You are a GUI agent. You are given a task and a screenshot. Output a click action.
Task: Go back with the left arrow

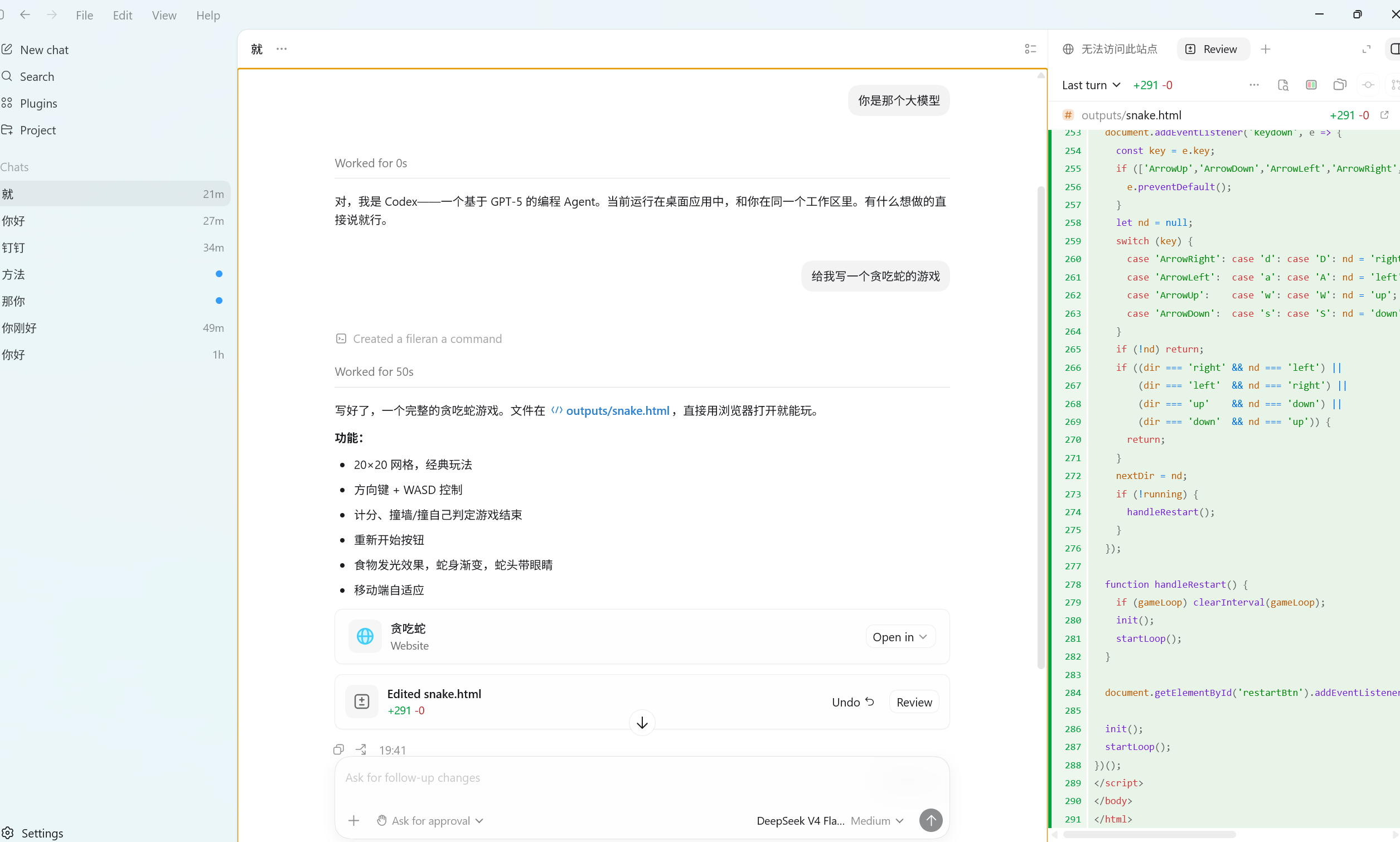[25, 14]
